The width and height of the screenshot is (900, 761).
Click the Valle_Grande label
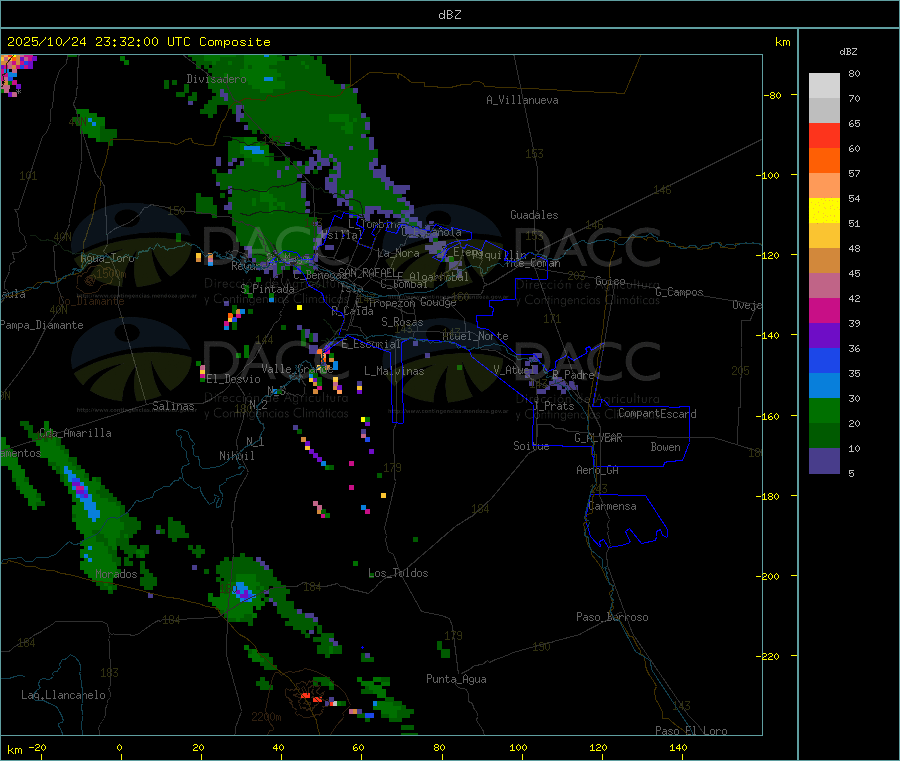[x=297, y=369]
